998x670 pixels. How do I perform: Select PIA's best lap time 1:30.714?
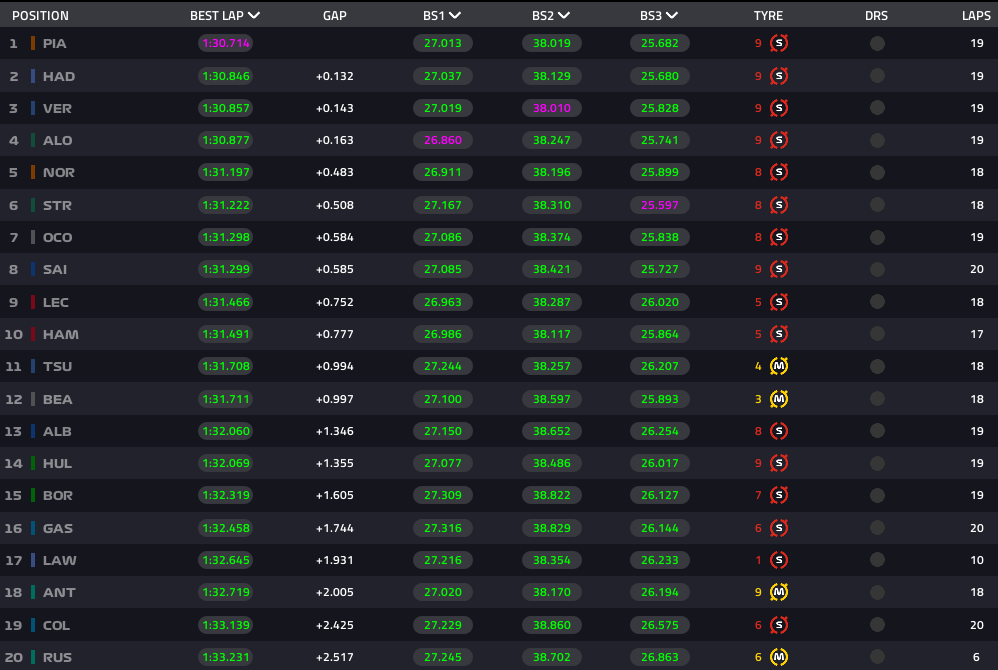(x=225, y=44)
